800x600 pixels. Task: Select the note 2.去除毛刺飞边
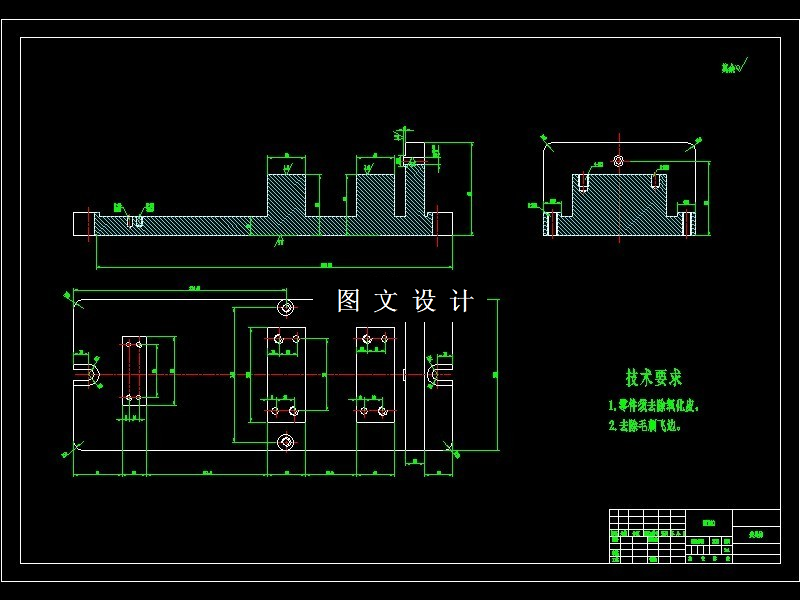pyautogui.click(x=644, y=425)
